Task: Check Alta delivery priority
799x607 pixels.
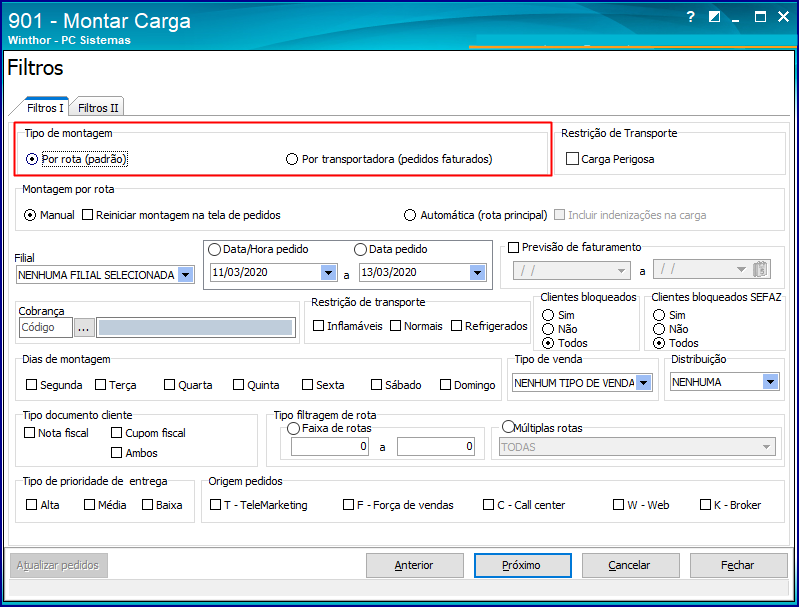Action: pos(32,505)
